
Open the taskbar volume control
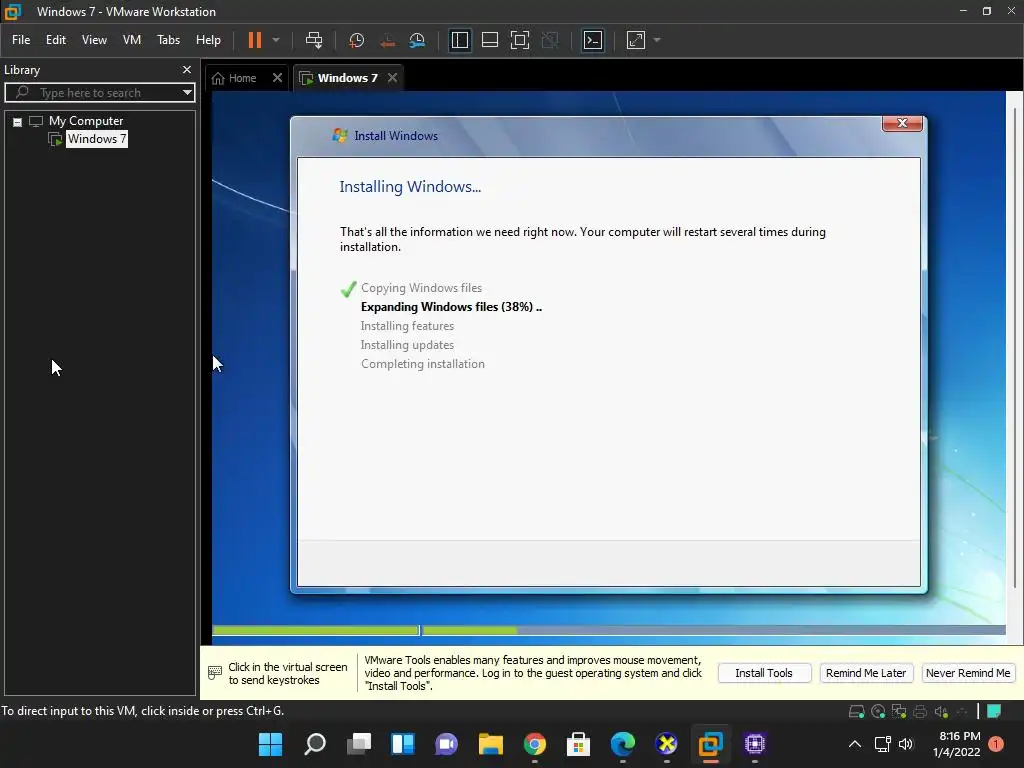point(906,744)
